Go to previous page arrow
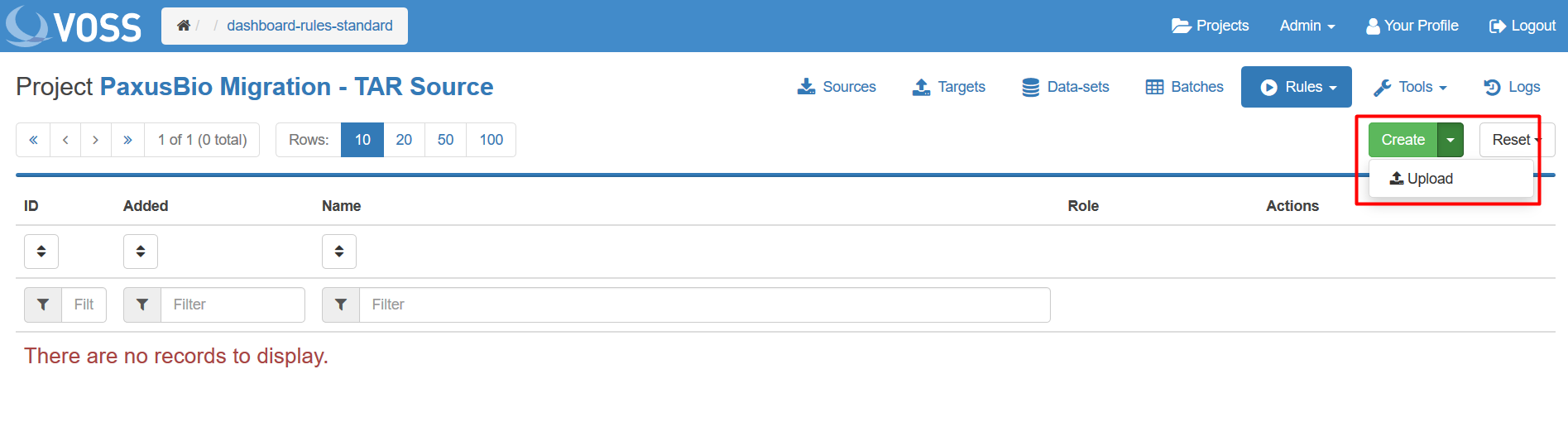This screenshot has height=422, width=1568. point(65,140)
